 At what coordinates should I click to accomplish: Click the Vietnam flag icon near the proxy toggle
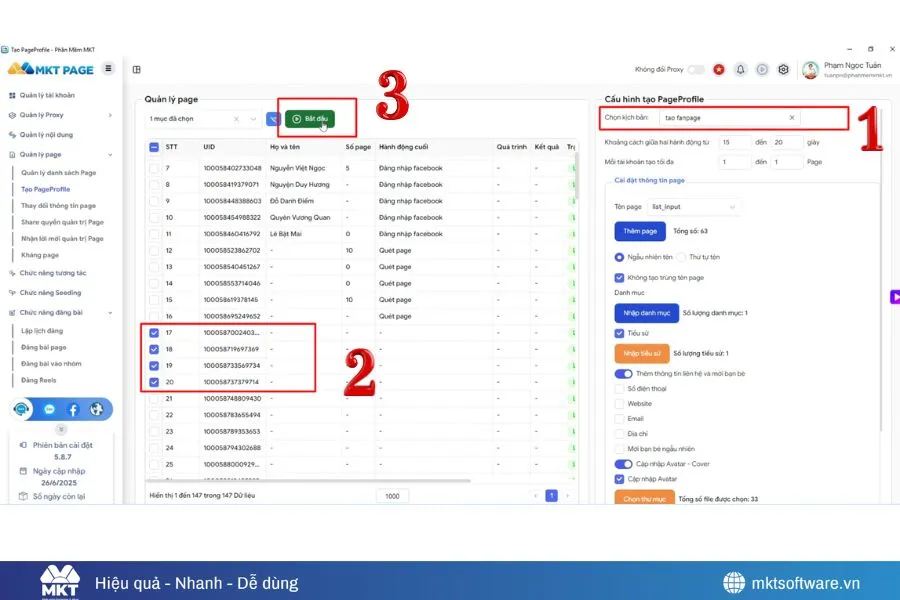tap(719, 67)
